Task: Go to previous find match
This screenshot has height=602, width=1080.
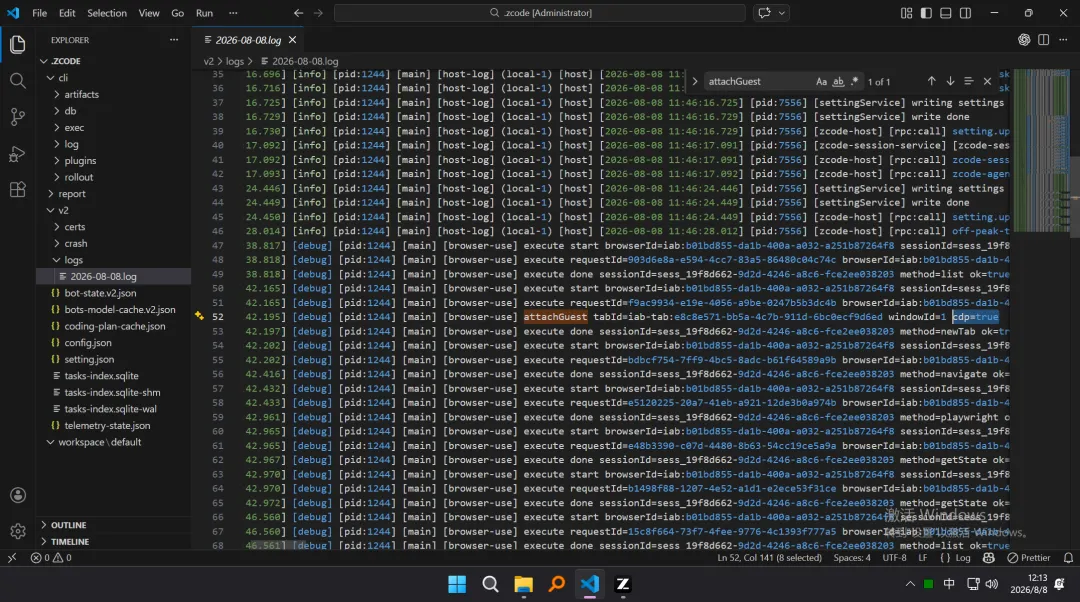Action: (x=931, y=81)
